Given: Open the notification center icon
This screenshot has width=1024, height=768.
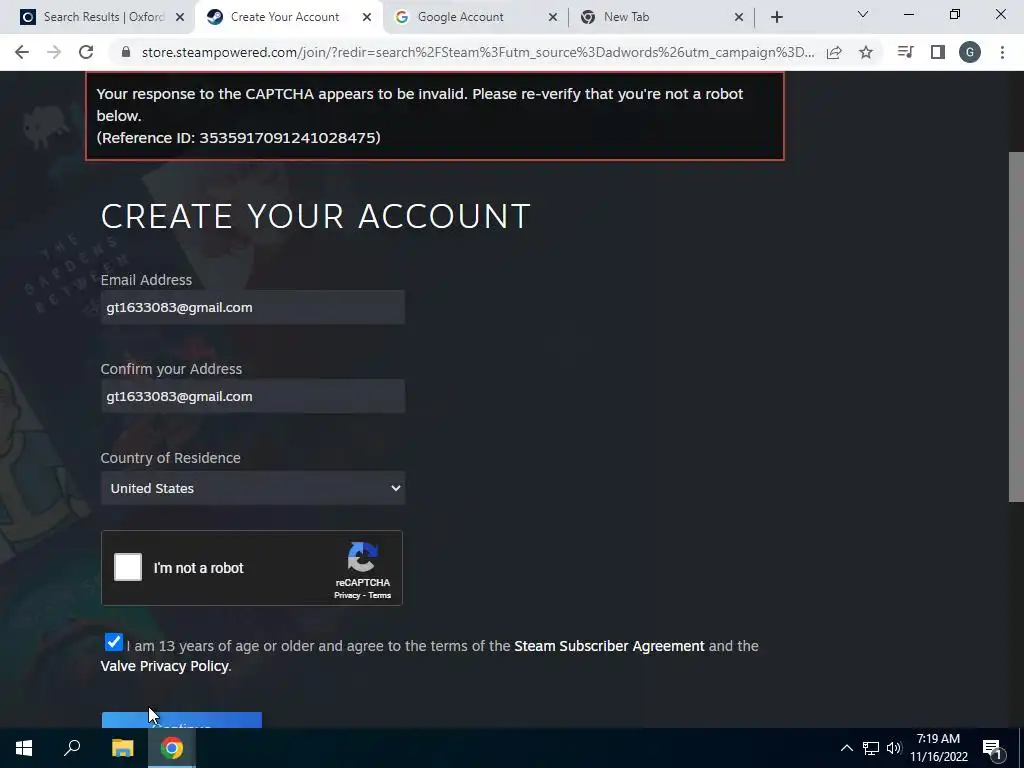Looking at the screenshot, I should coord(992,748).
